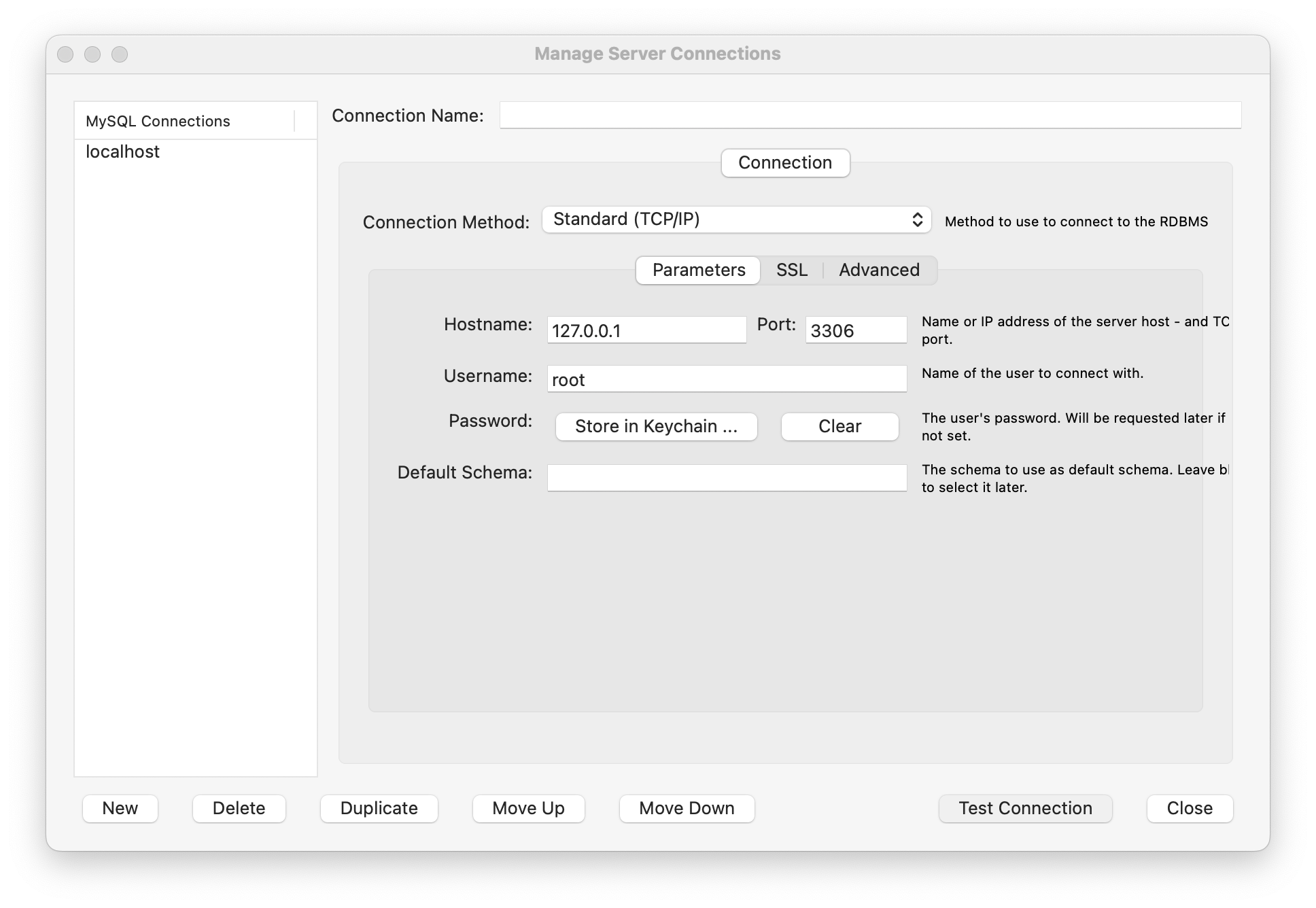Delete the selected connection
The width and height of the screenshot is (1316, 908).
coord(239,808)
